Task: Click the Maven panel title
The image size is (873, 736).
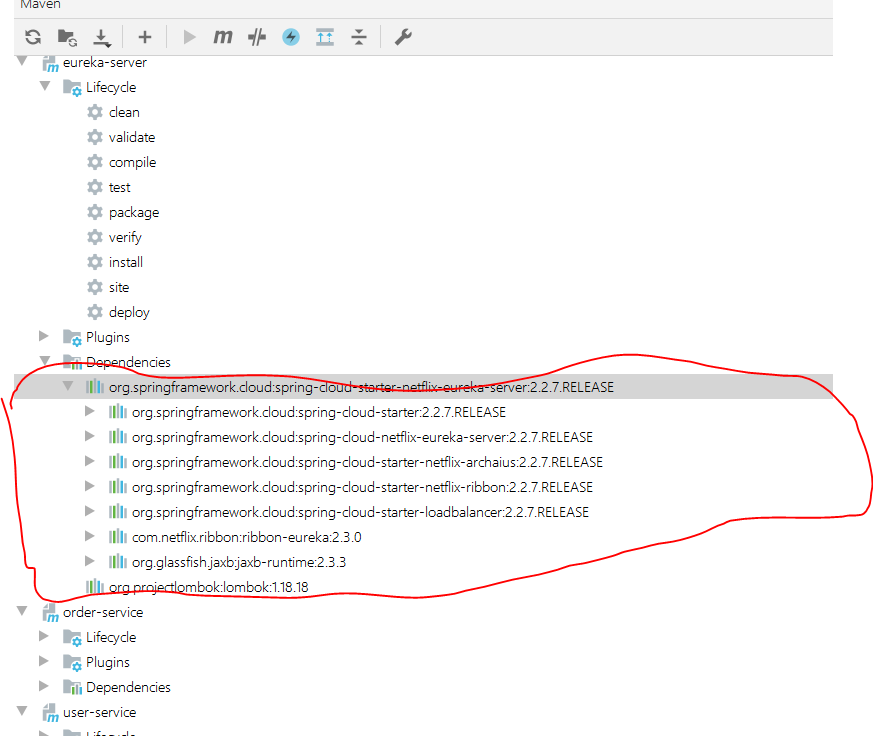Action: (x=40, y=4)
